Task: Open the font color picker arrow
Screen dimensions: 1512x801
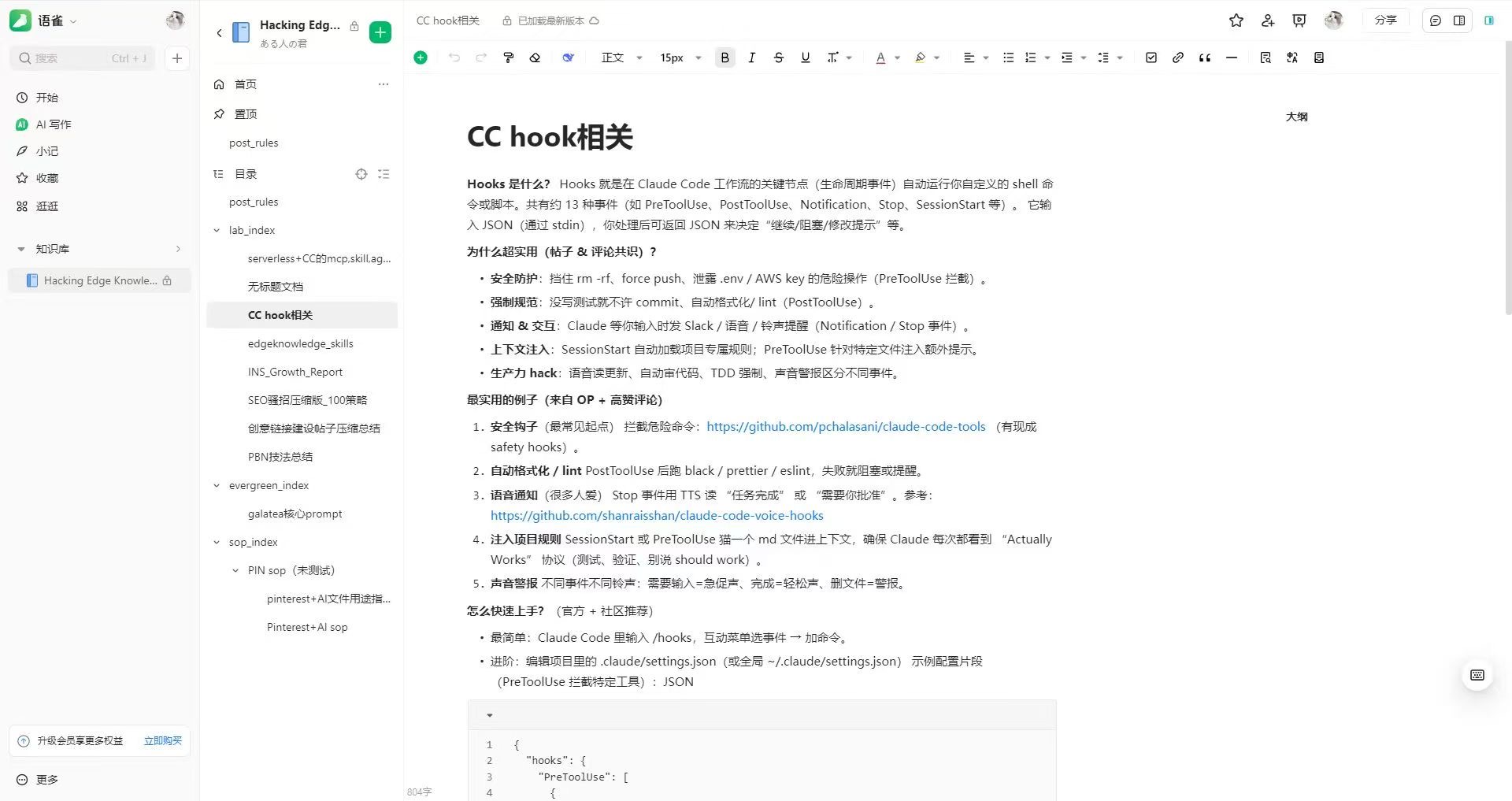Action: pyautogui.click(x=897, y=57)
